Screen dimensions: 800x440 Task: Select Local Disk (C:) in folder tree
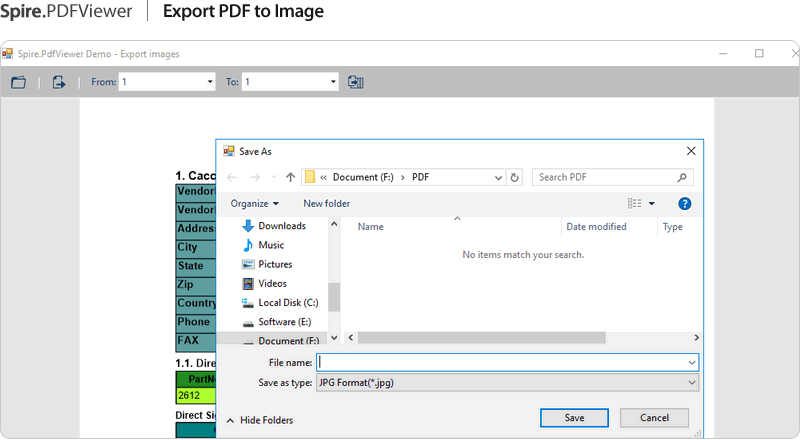click(280, 303)
